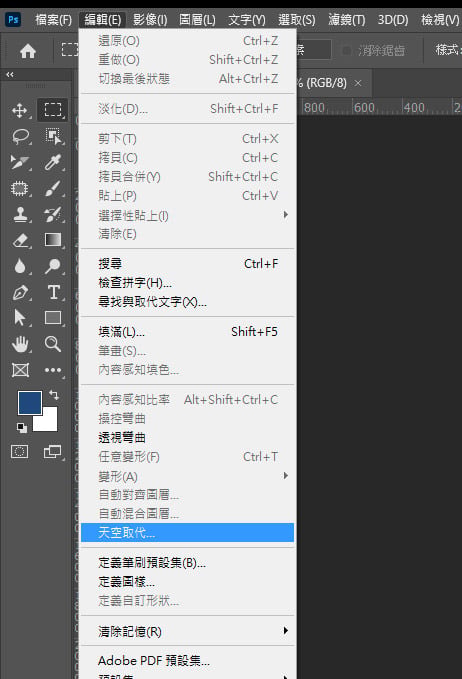The height and width of the screenshot is (679, 462).
Task: Open the white background color picker
Action: pyautogui.click(x=50, y=424)
